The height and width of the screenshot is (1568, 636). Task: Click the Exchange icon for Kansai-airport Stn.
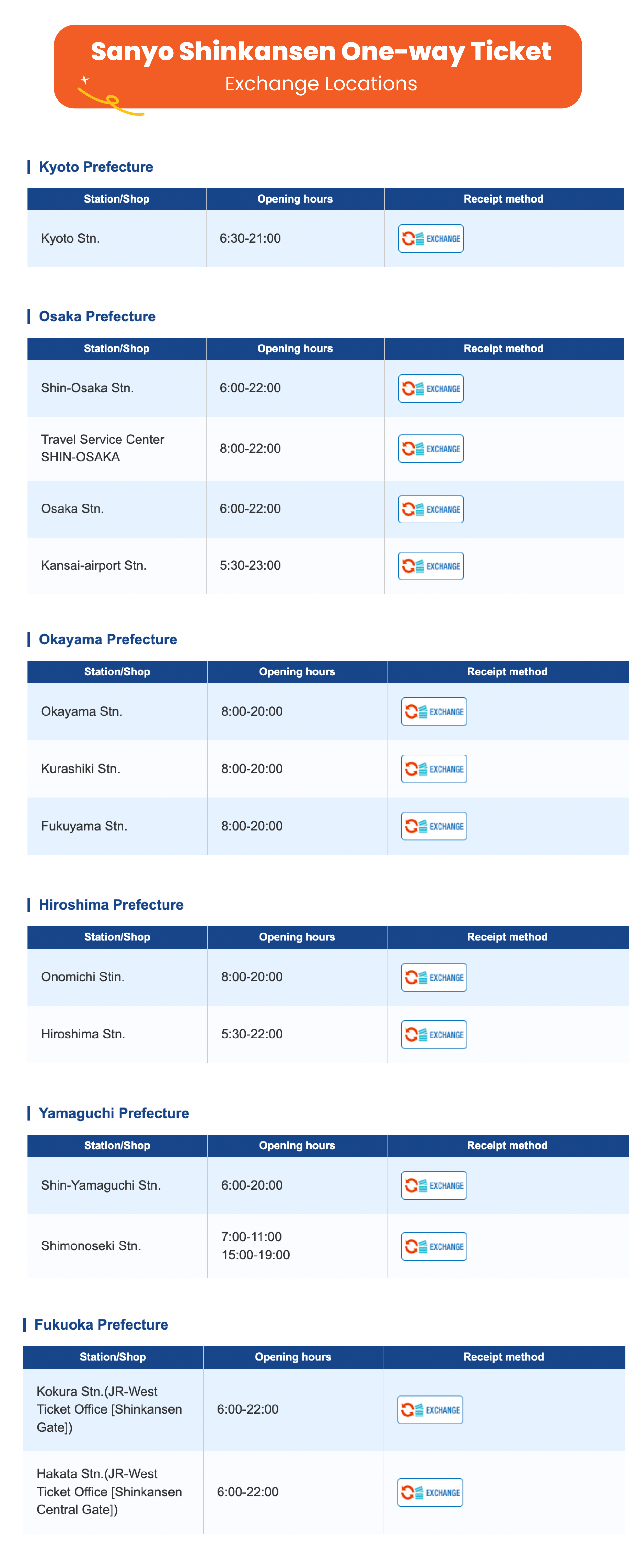pyautogui.click(x=431, y=566)
